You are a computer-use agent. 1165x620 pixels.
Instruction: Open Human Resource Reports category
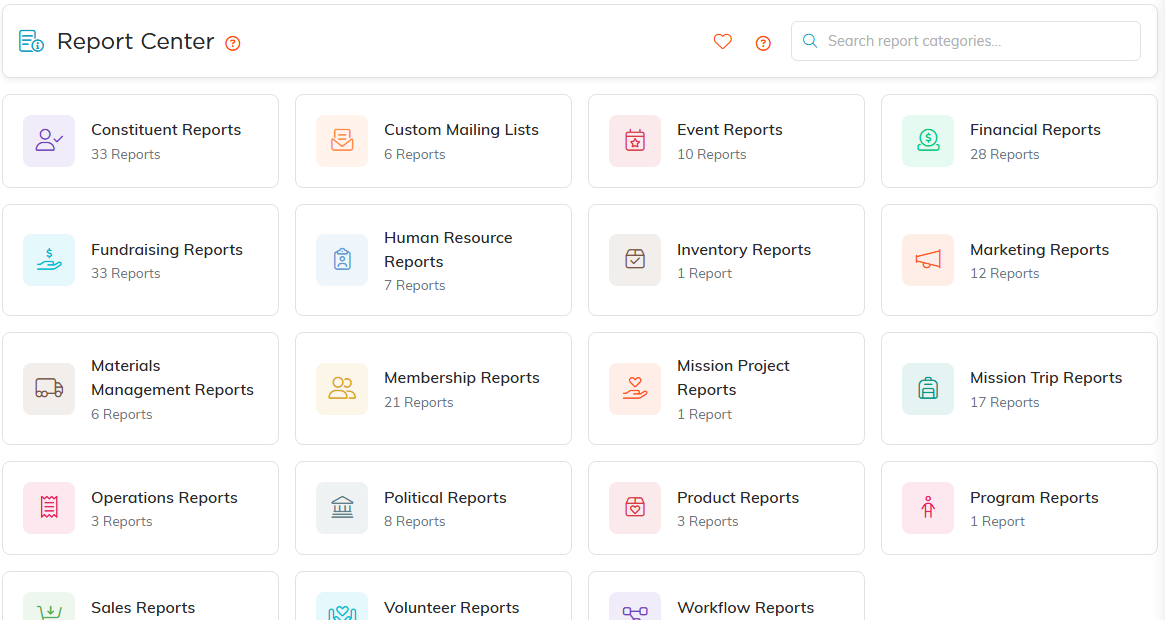tap(433, 260)
